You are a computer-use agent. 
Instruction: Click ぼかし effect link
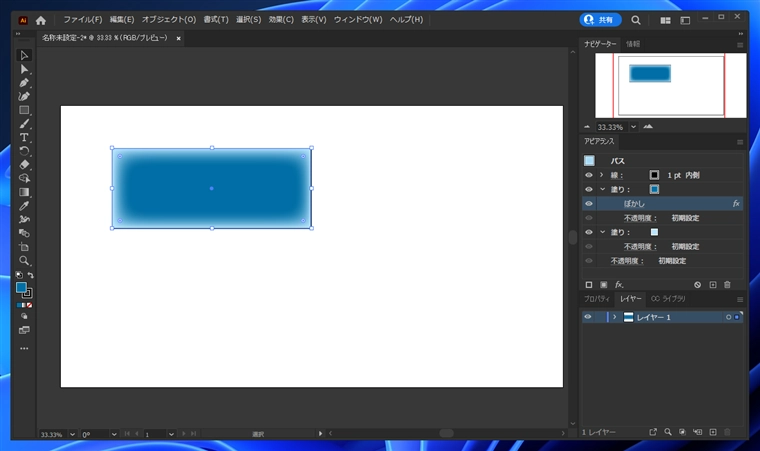click(634, 204)
